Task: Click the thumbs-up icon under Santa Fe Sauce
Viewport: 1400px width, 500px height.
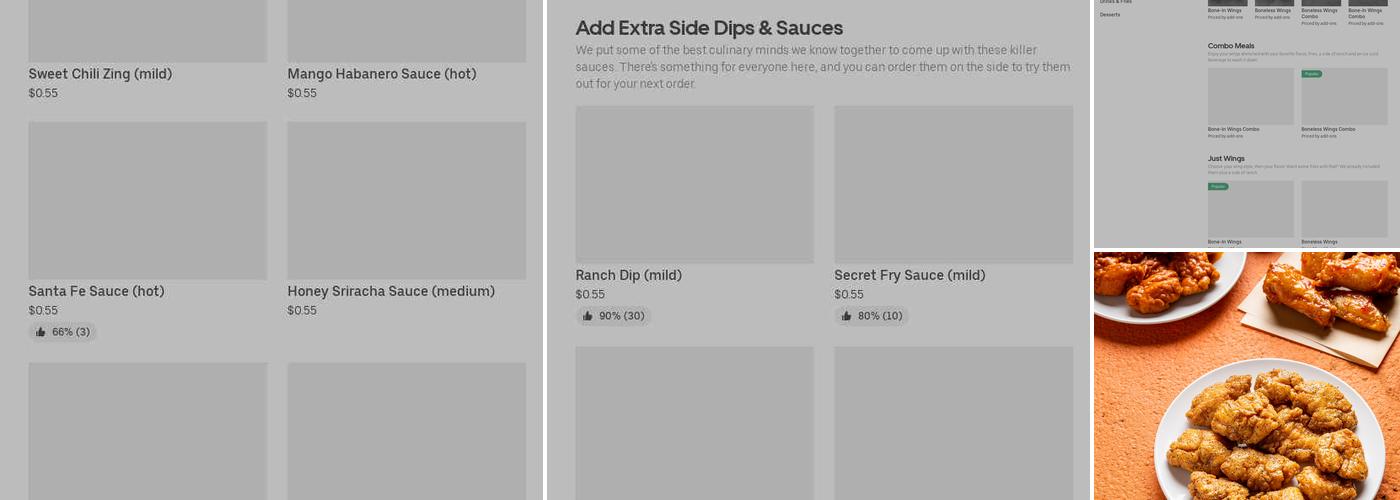Action: click(41, 332)
